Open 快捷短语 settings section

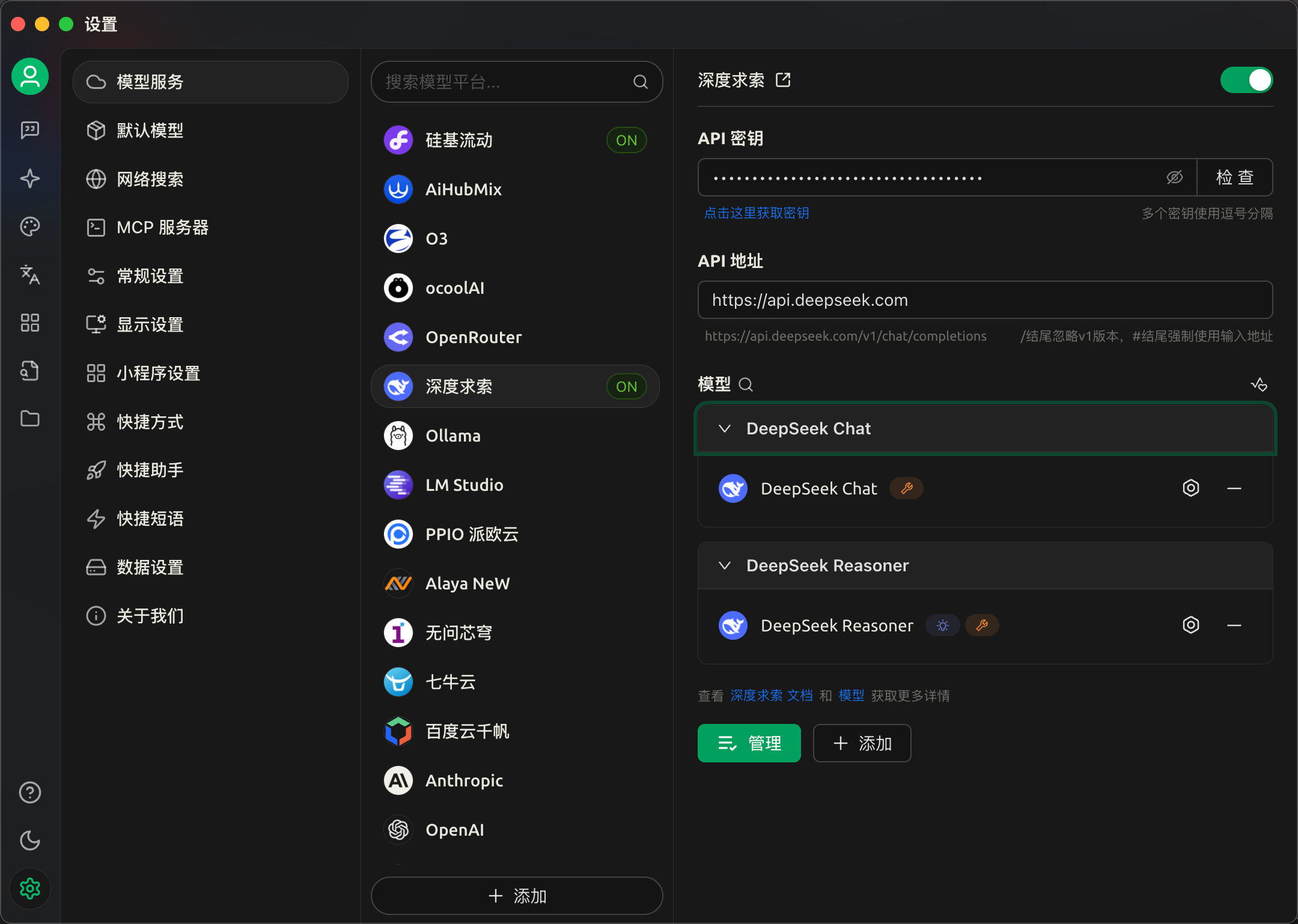pyautogui.click(x=210, y=519)
